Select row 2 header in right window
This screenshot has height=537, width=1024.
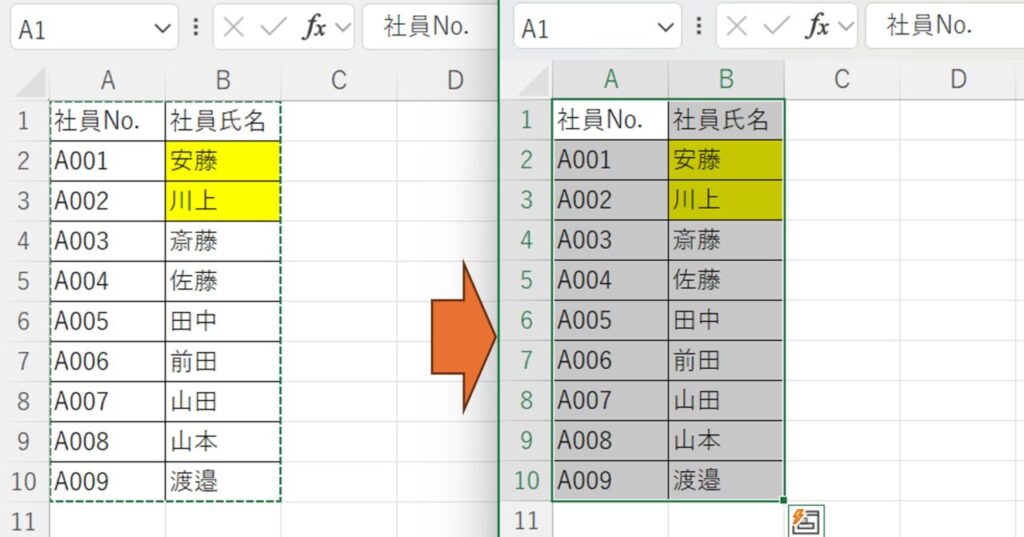pos(526,160)
